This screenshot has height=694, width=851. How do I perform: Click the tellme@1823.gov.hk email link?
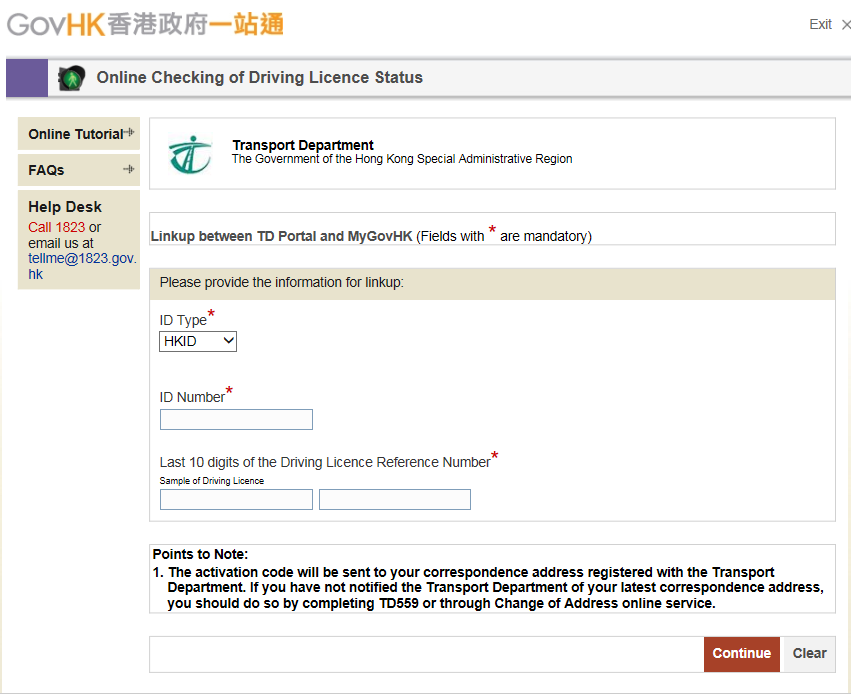coord(82,266)
